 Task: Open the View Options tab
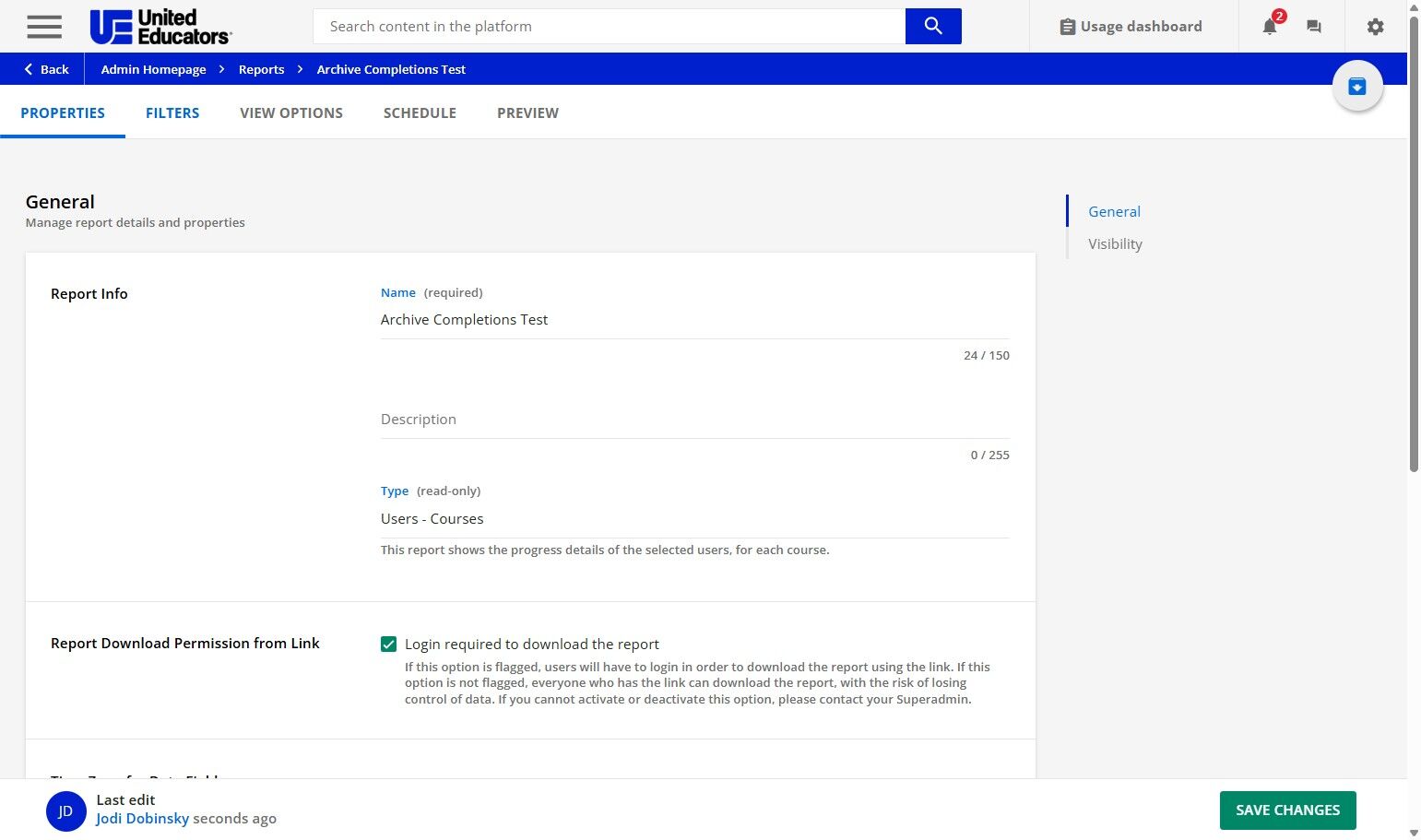point(291,112)
